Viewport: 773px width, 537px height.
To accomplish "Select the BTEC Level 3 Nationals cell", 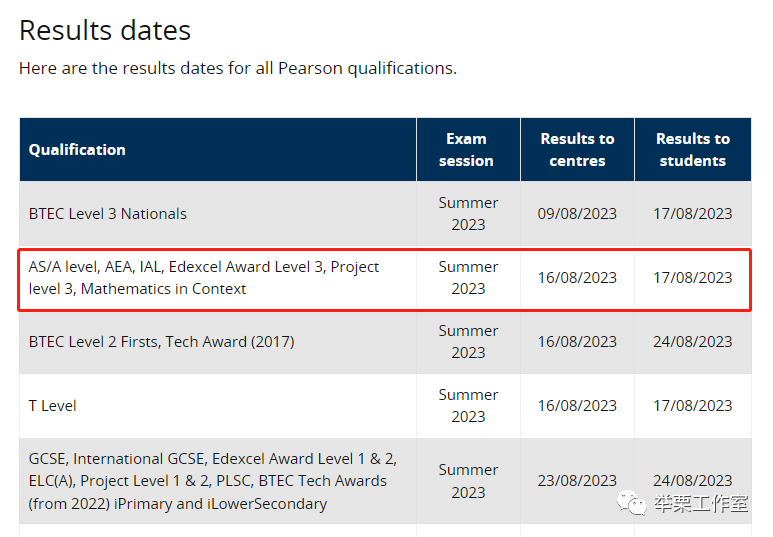I will [107, 214].
